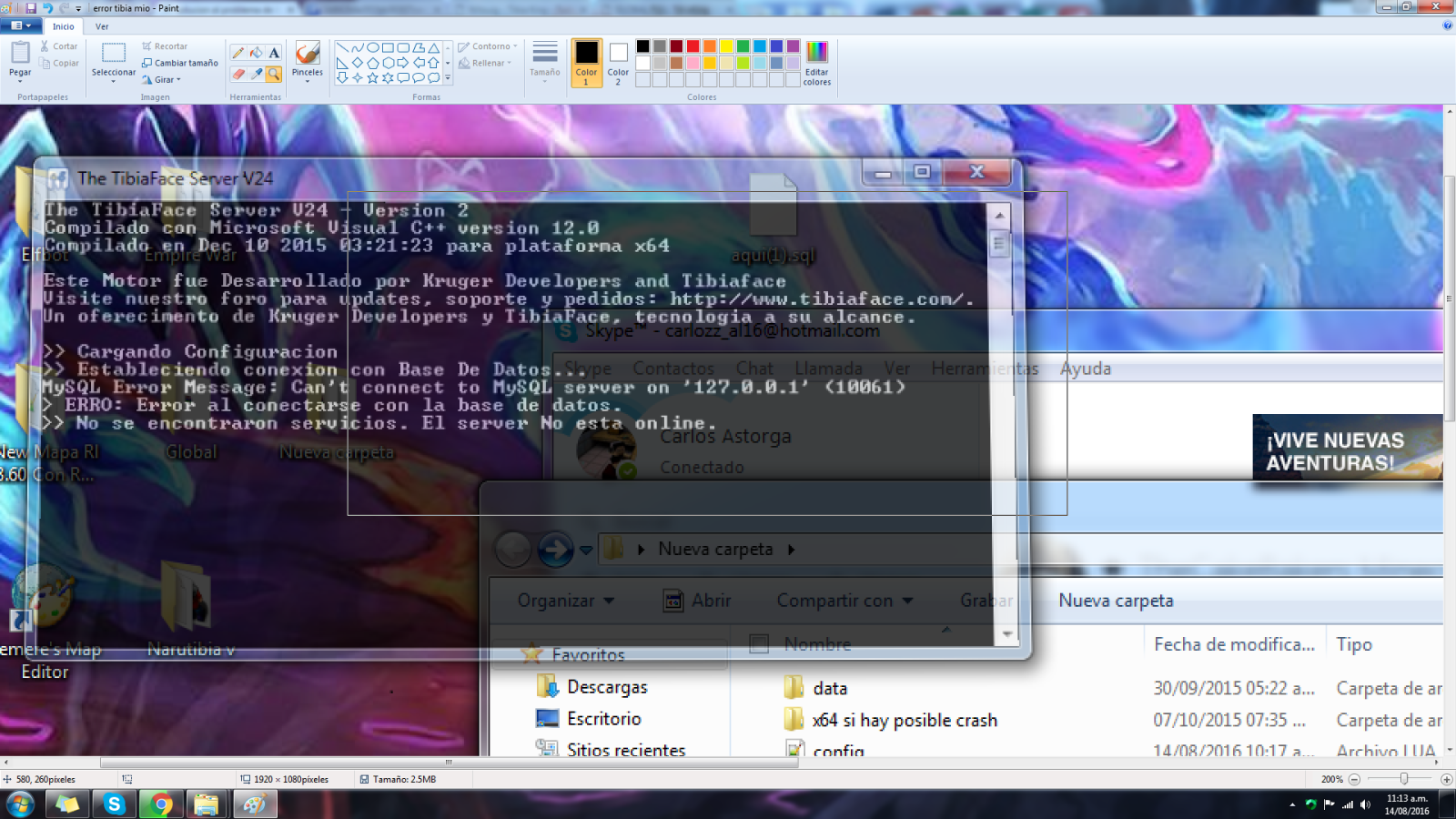Open the Contorno outline dropdown

pos(488,46)
